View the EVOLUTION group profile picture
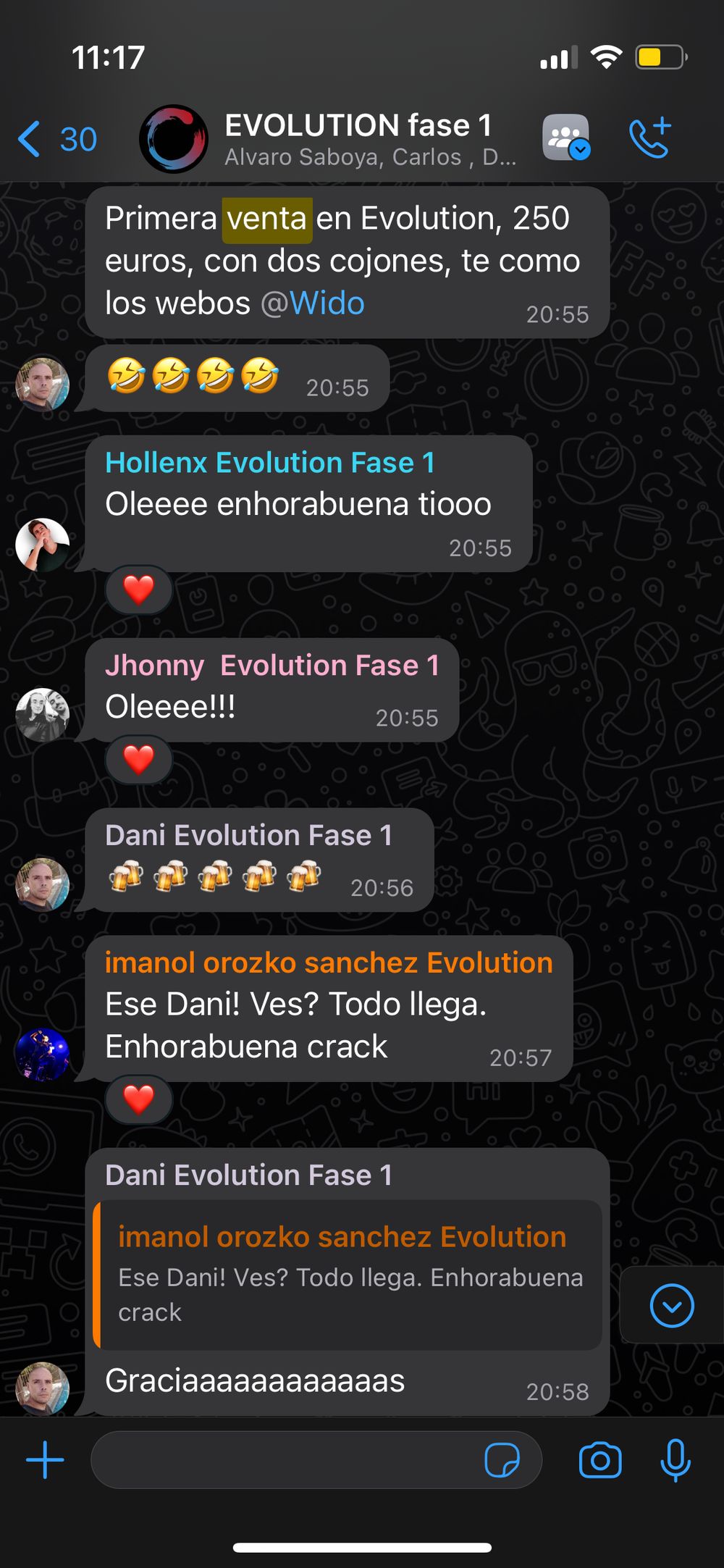724x1568 pixels. 174,138
